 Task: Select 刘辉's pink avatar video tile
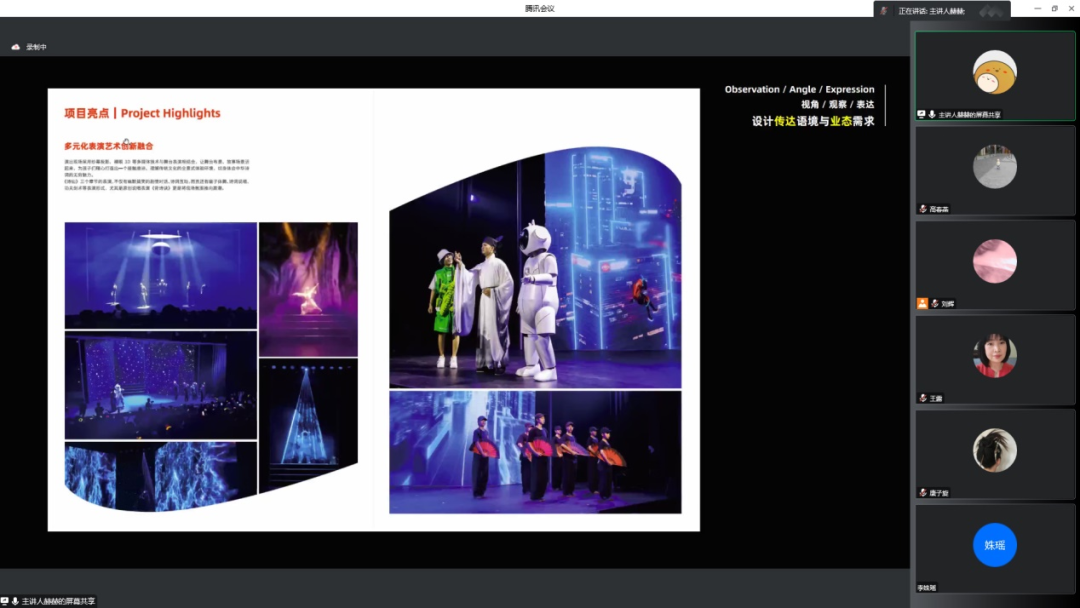click(994, 261)
